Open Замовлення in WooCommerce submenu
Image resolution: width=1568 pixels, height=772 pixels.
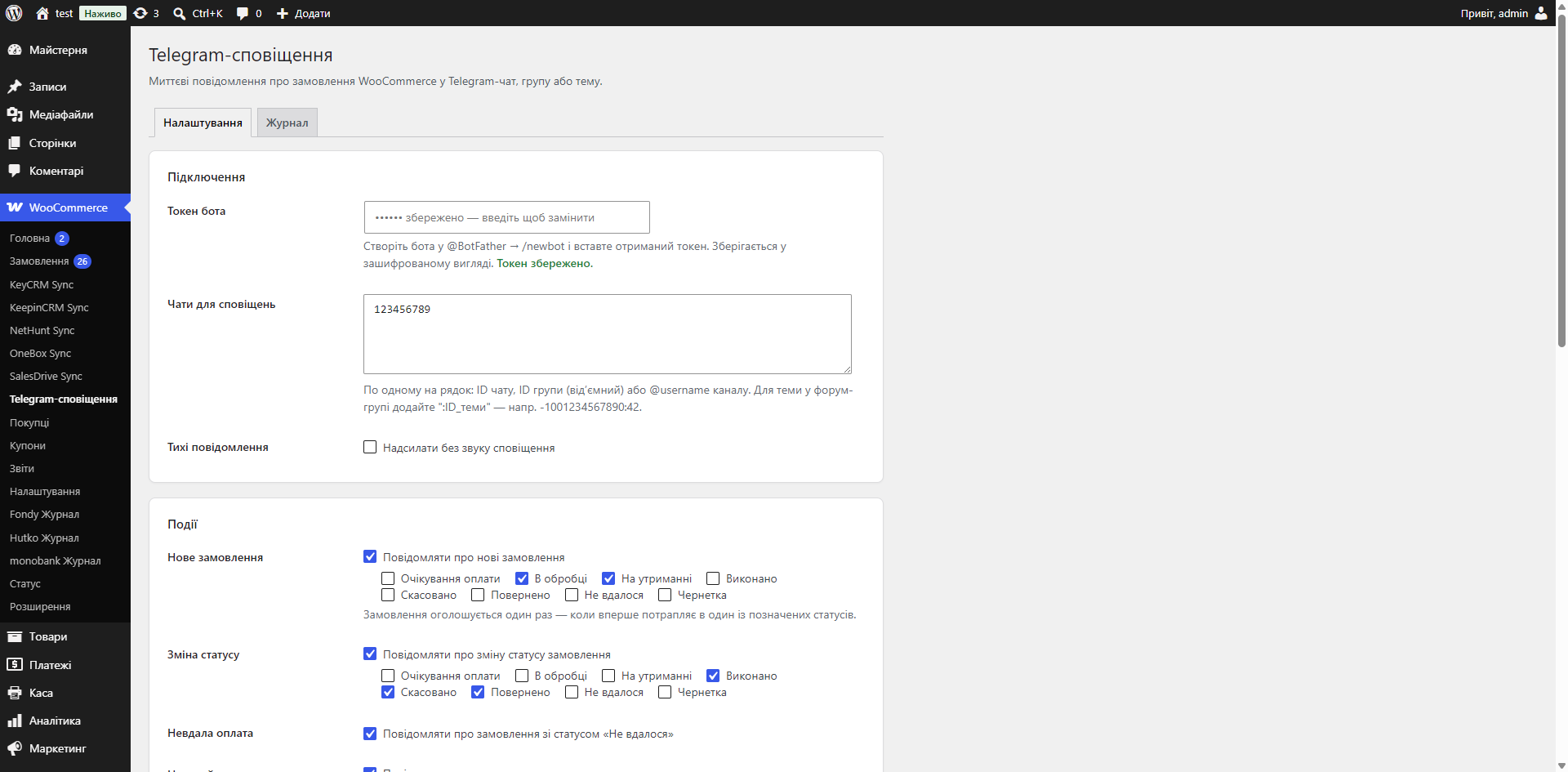tap(39, 261)
